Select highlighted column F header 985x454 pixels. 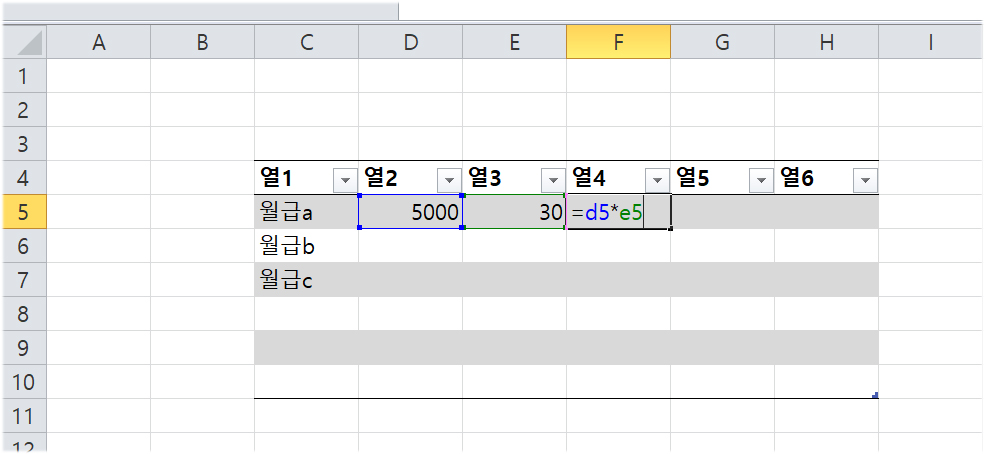click(x=618, y=42)
